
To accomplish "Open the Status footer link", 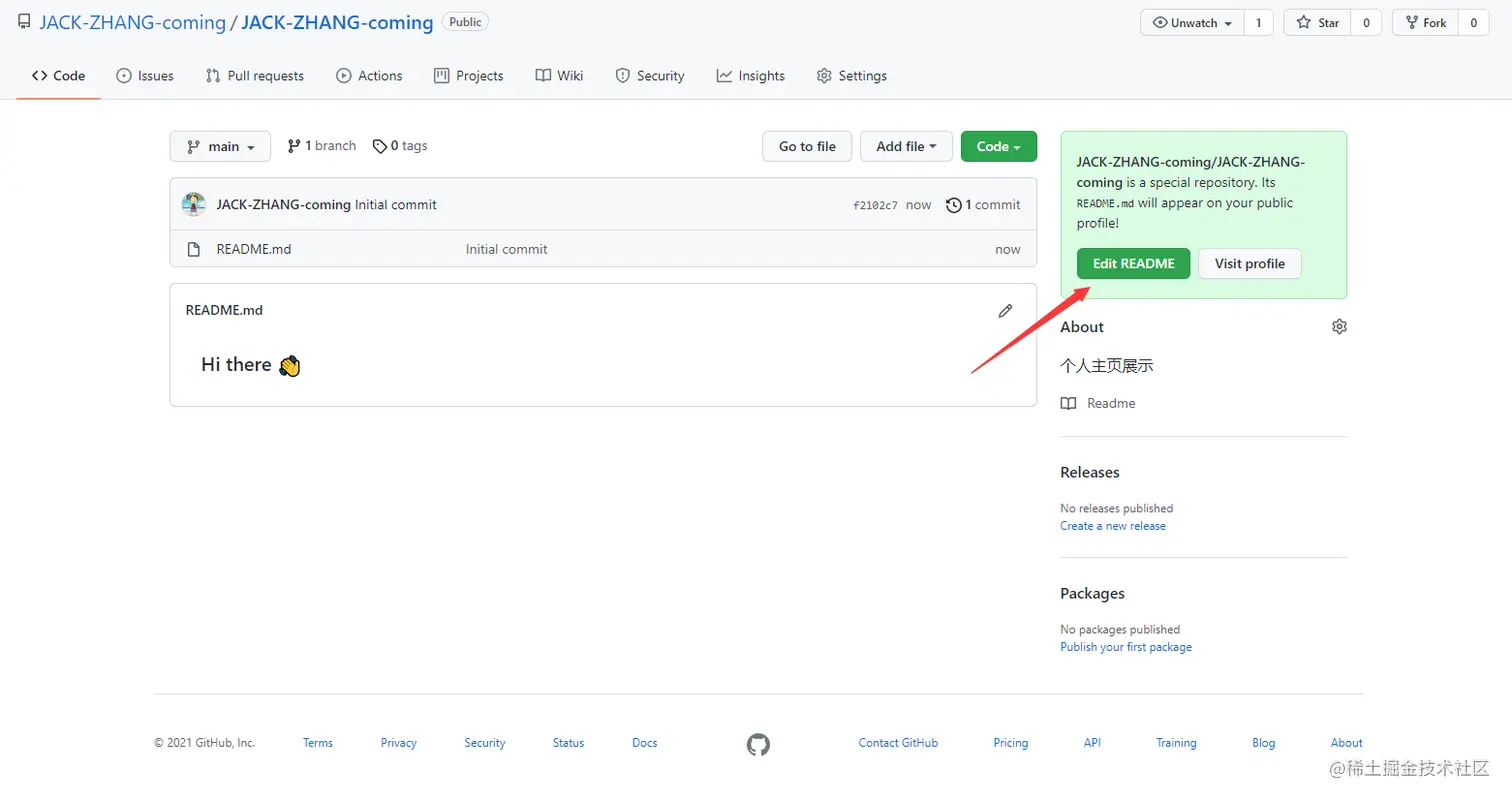I will pos(568,743).
